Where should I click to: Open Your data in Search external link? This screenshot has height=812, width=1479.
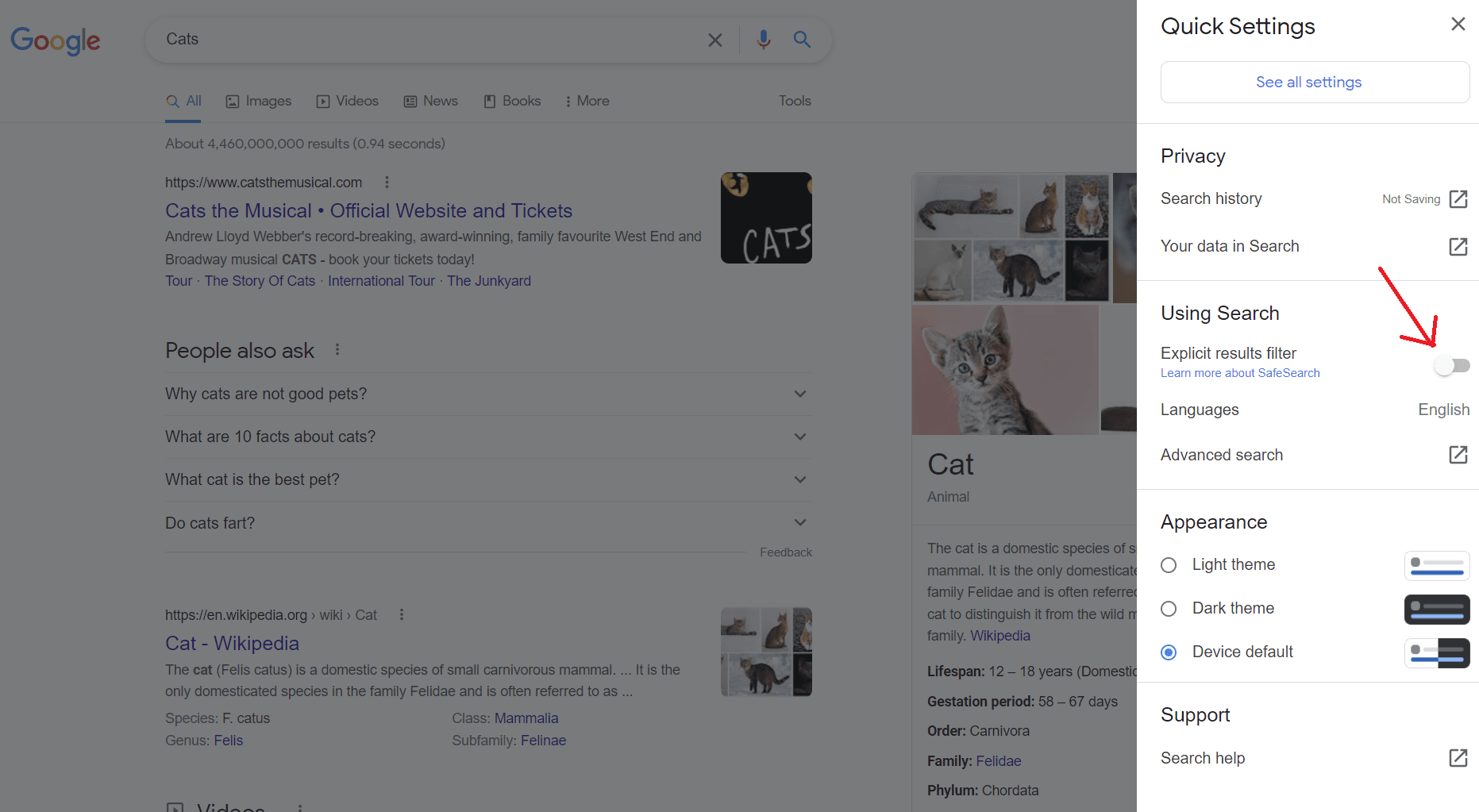point(1458,247)
